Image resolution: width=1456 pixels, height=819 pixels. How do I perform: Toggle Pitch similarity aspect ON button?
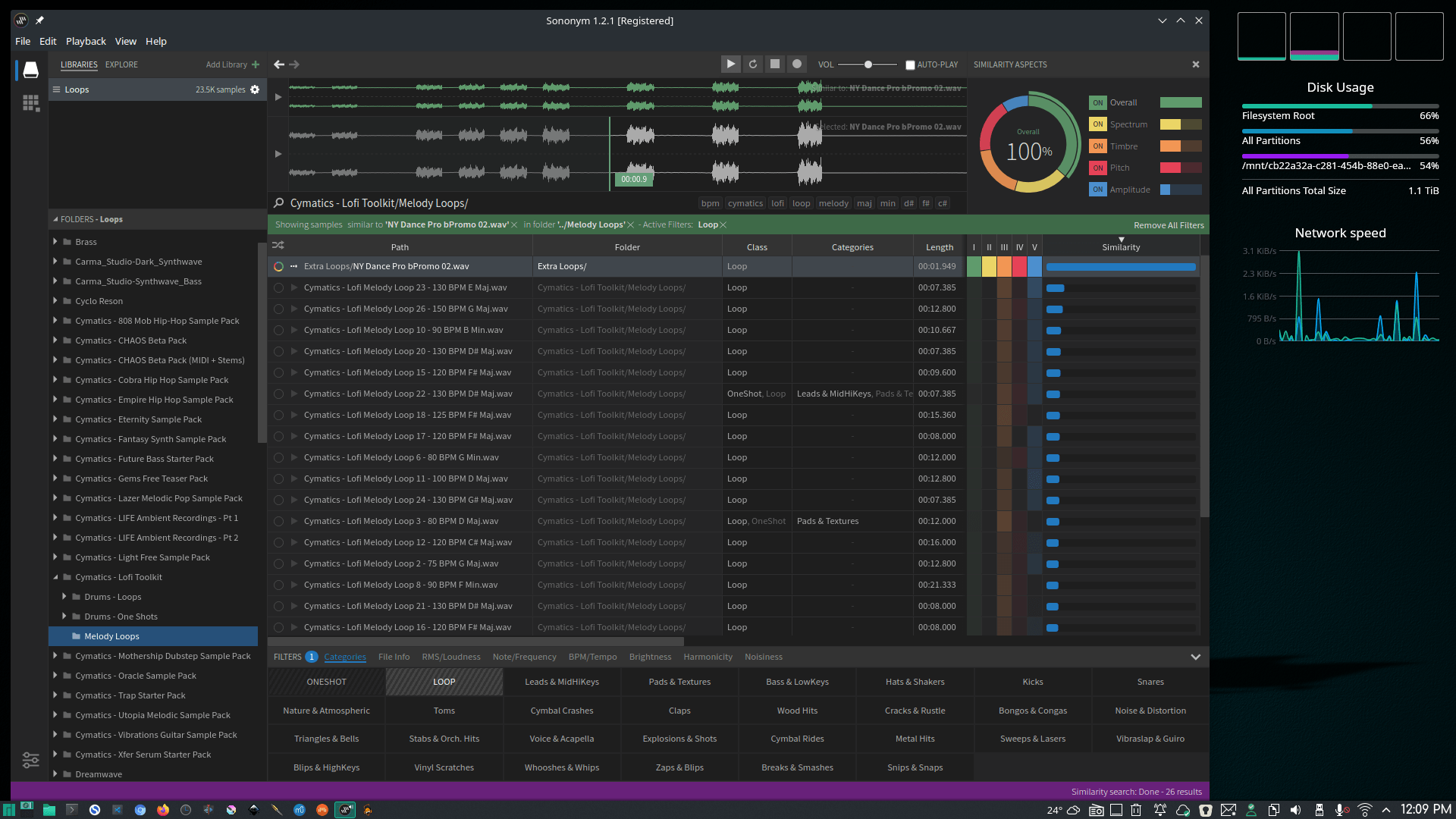[x=1097, y=168]
